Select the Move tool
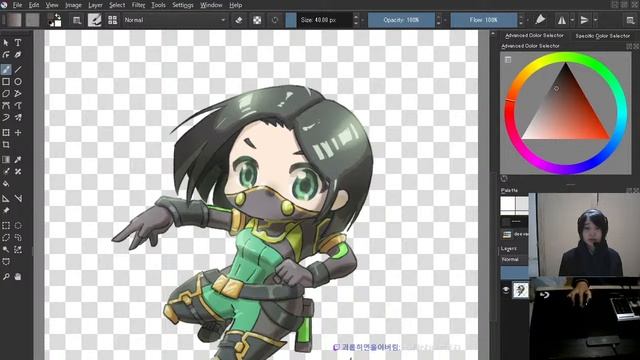 [18, 133]
